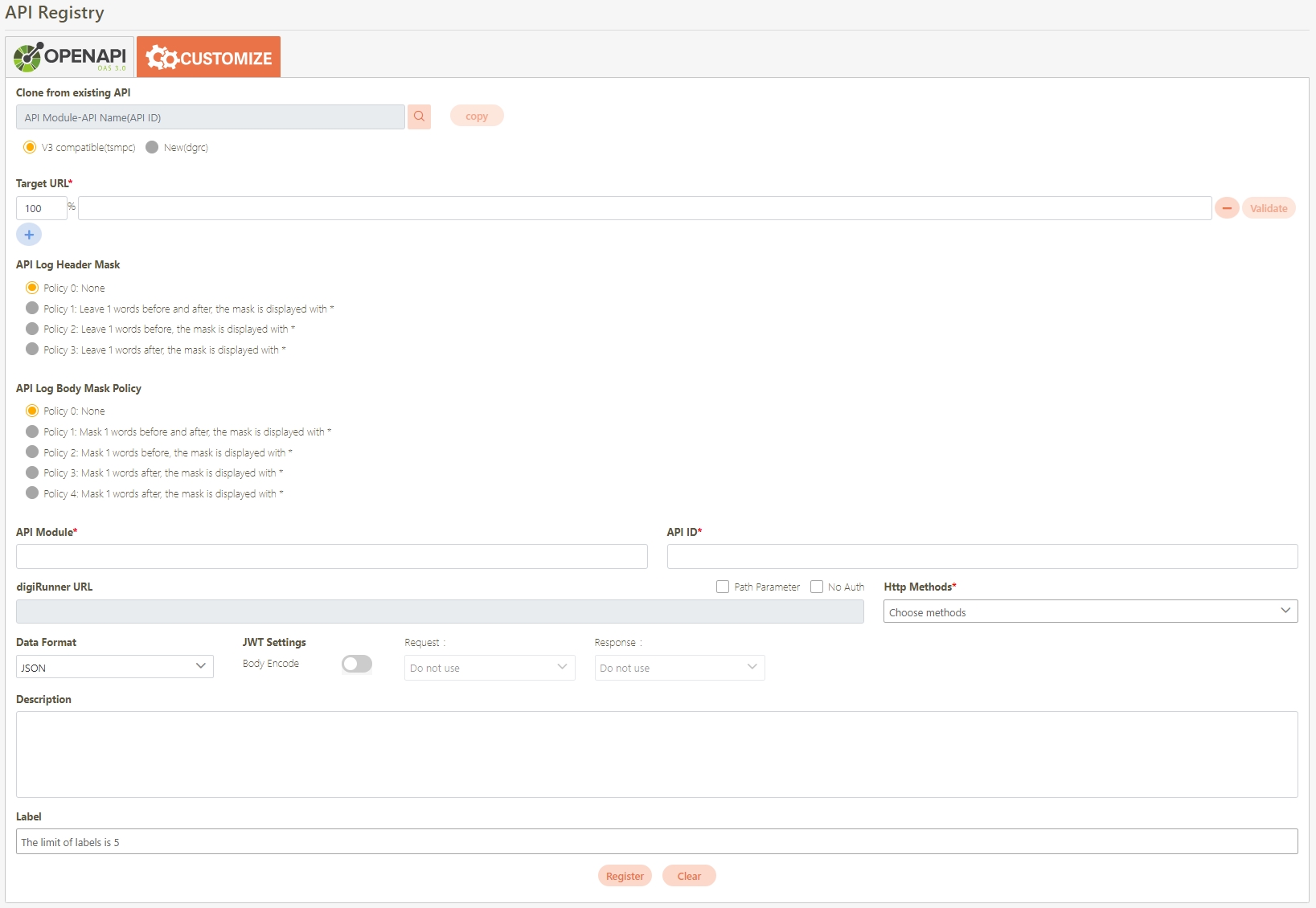Click the minus icon to remove Target URL
Viewport: 1316px width, 908px height.
tap(1226, 208)
